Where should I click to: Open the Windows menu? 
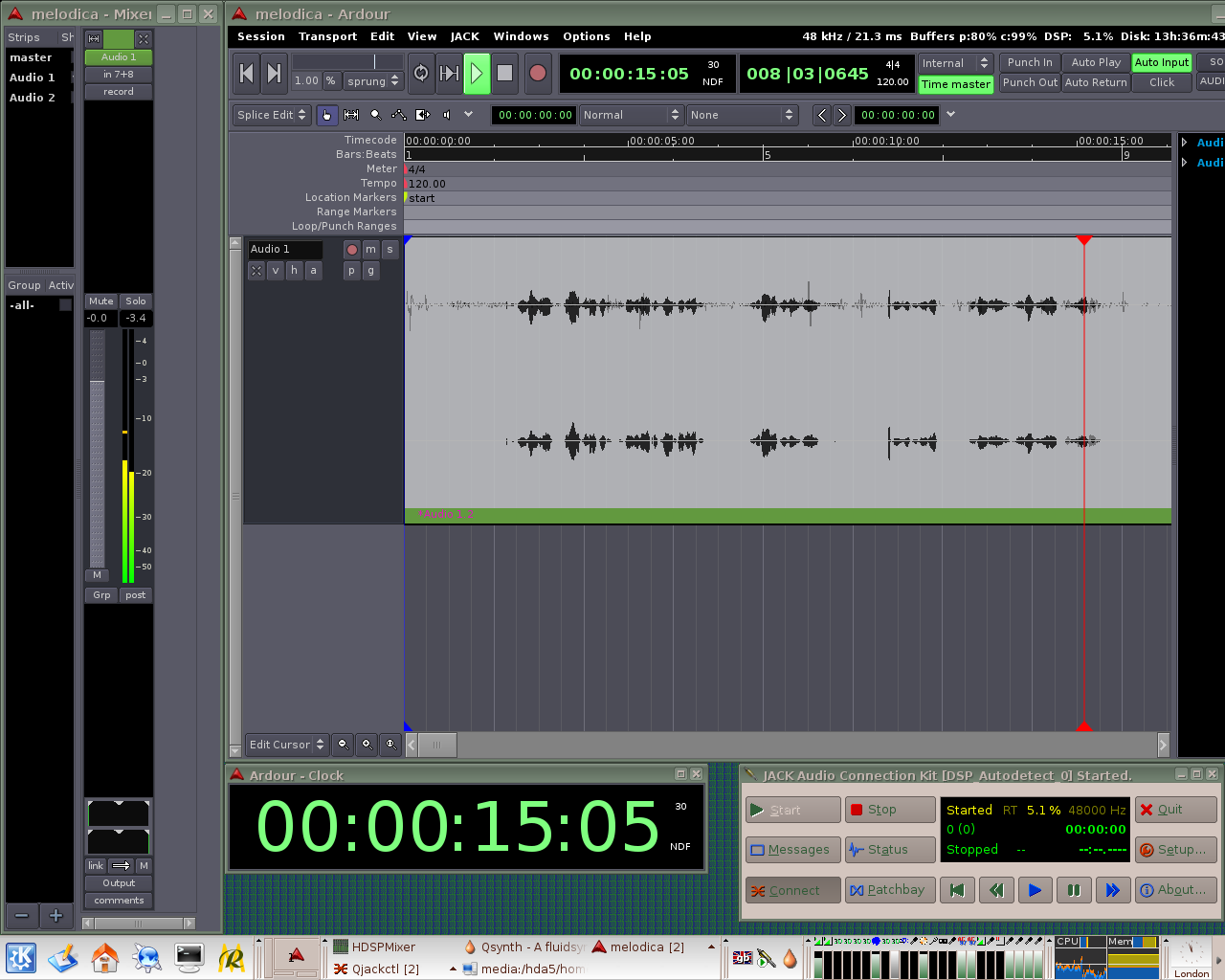[x=521, y=36]
